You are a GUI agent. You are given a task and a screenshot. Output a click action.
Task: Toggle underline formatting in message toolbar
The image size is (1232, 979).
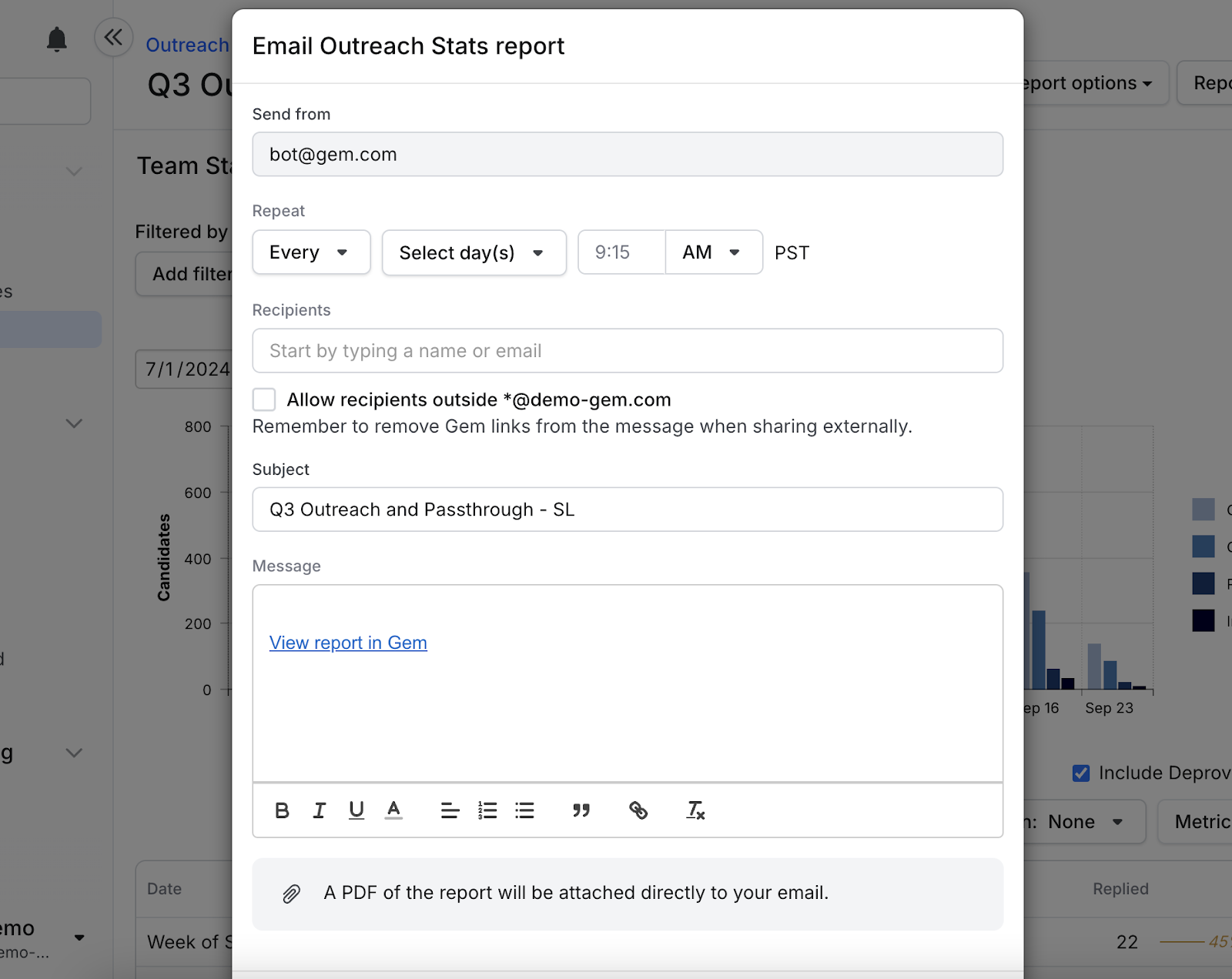[356, 810]
